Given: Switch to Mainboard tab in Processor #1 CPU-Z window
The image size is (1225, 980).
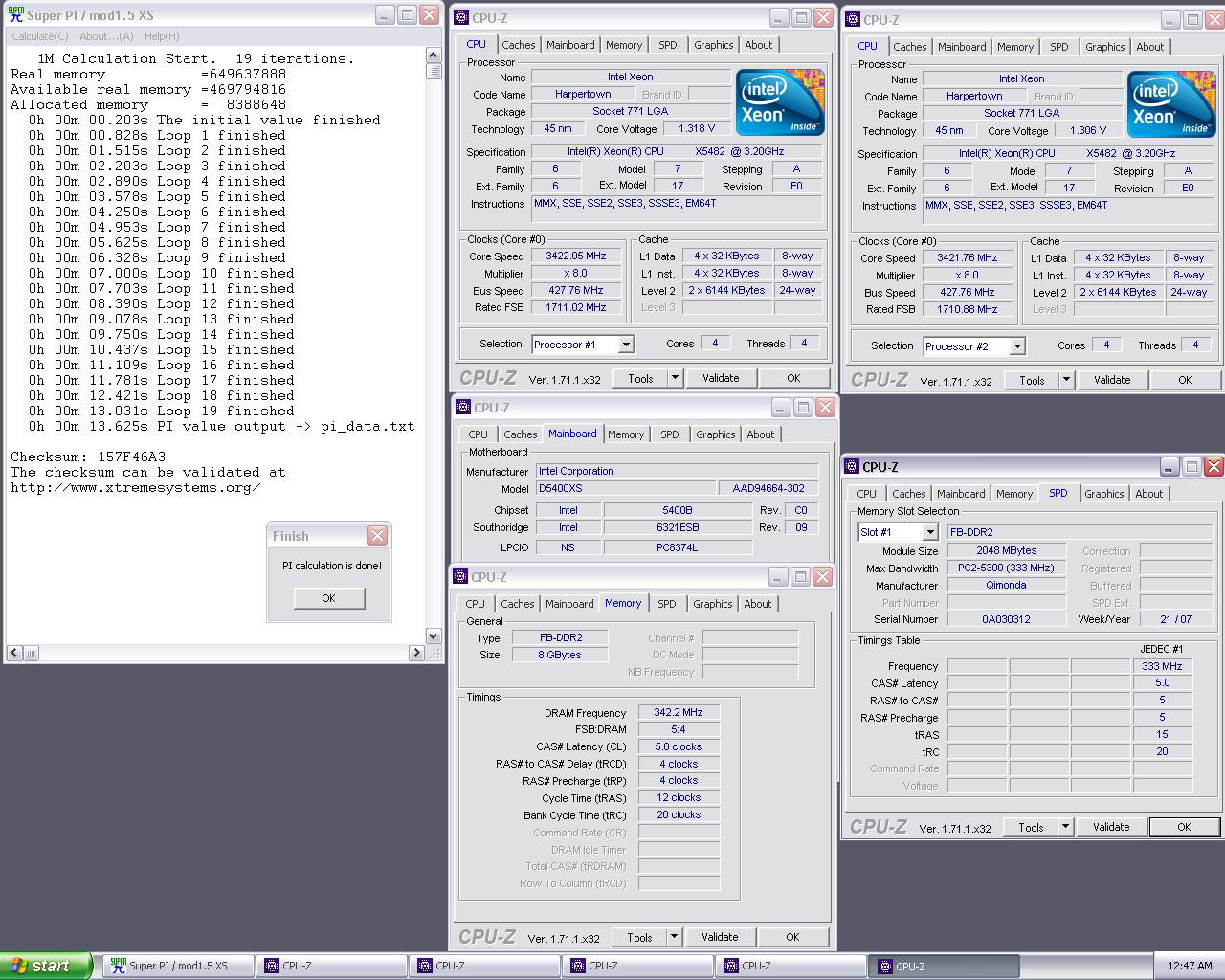Looking at the screenshot, I should (570, 45).
